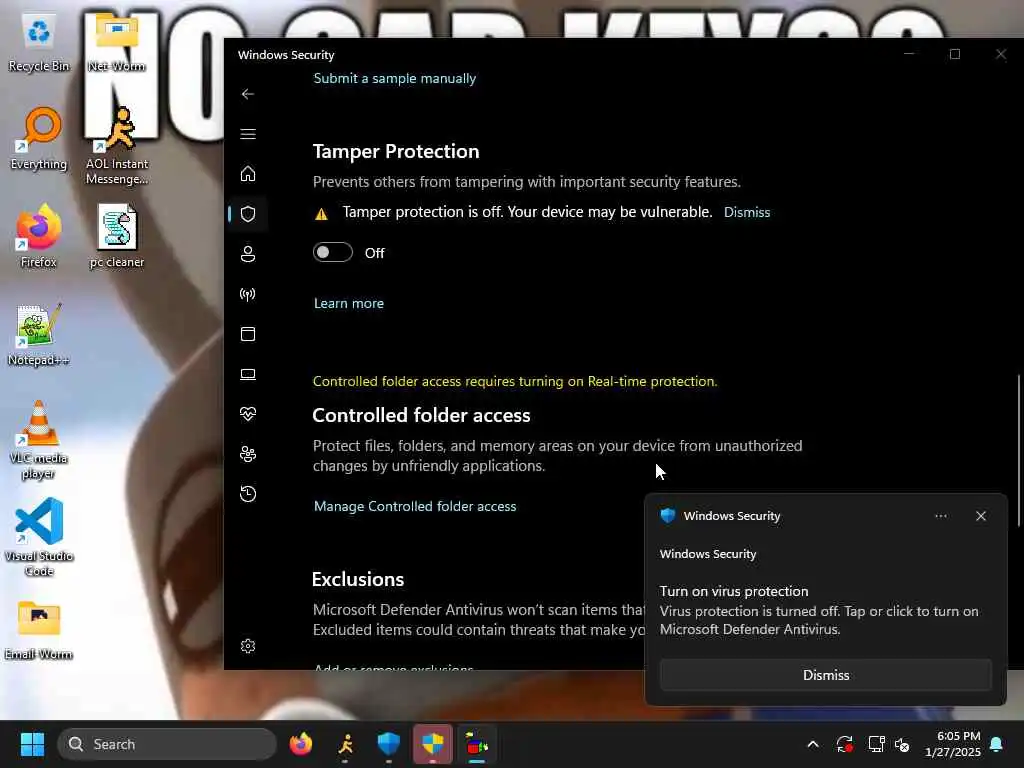Click the Exclusions heading
This screenshot has height=768, width=1024.
coord(358,579)
